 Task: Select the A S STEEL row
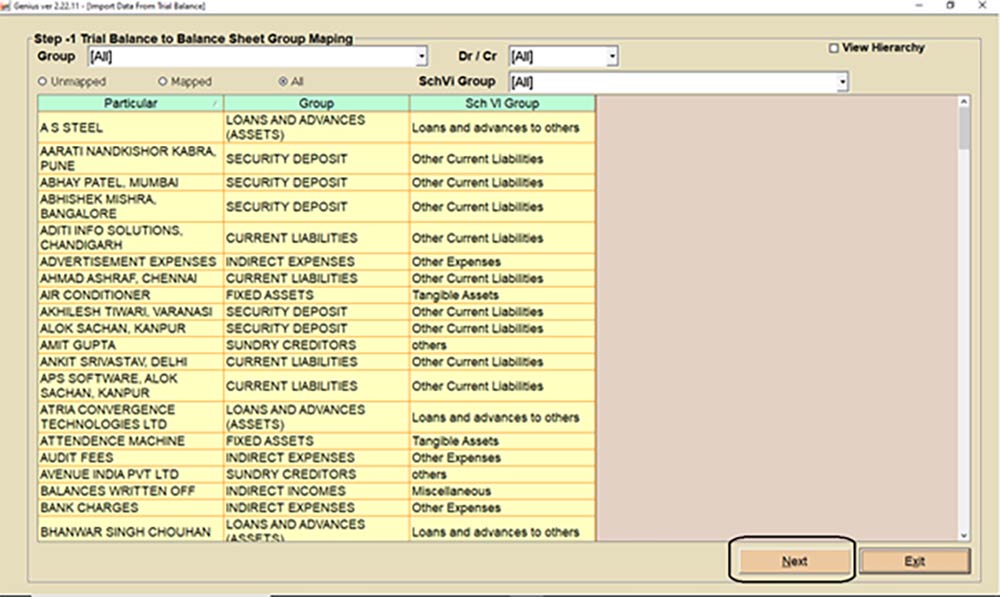click(x=316, y=128)
